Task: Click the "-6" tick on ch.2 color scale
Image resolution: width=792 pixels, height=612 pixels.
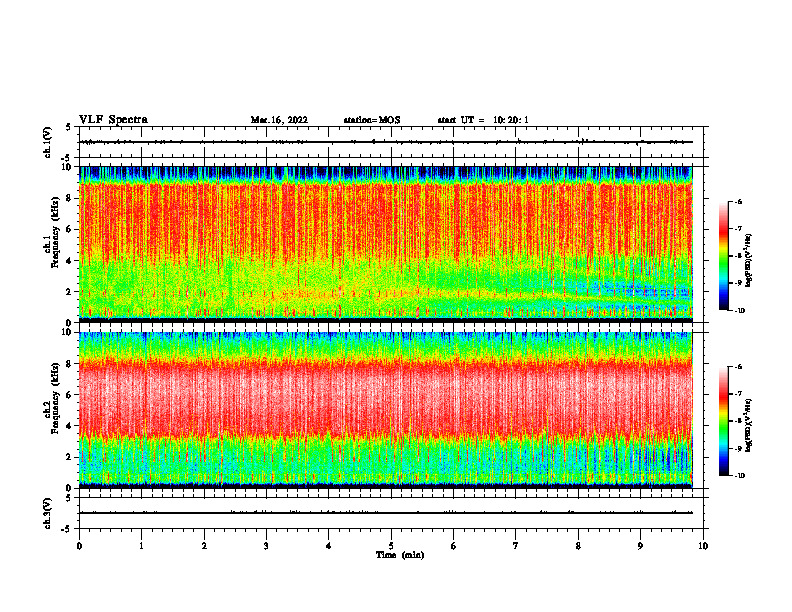Action: point(738,367)
